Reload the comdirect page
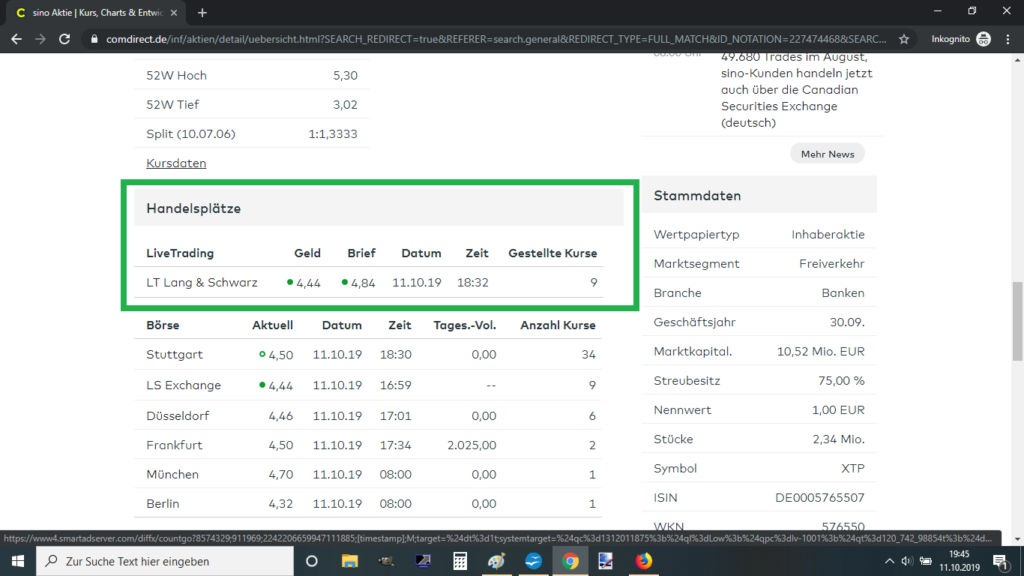 coord(64,39)
